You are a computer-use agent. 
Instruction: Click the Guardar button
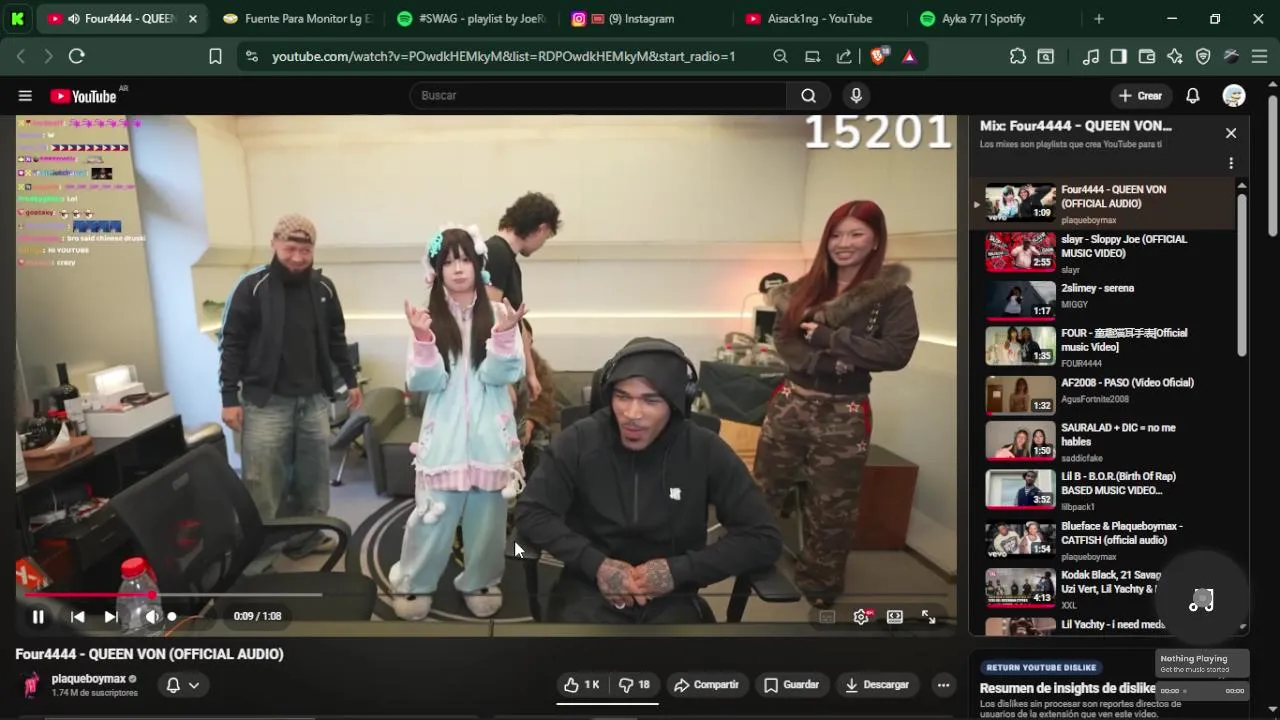pyautogui.click(x=791, y=685)
